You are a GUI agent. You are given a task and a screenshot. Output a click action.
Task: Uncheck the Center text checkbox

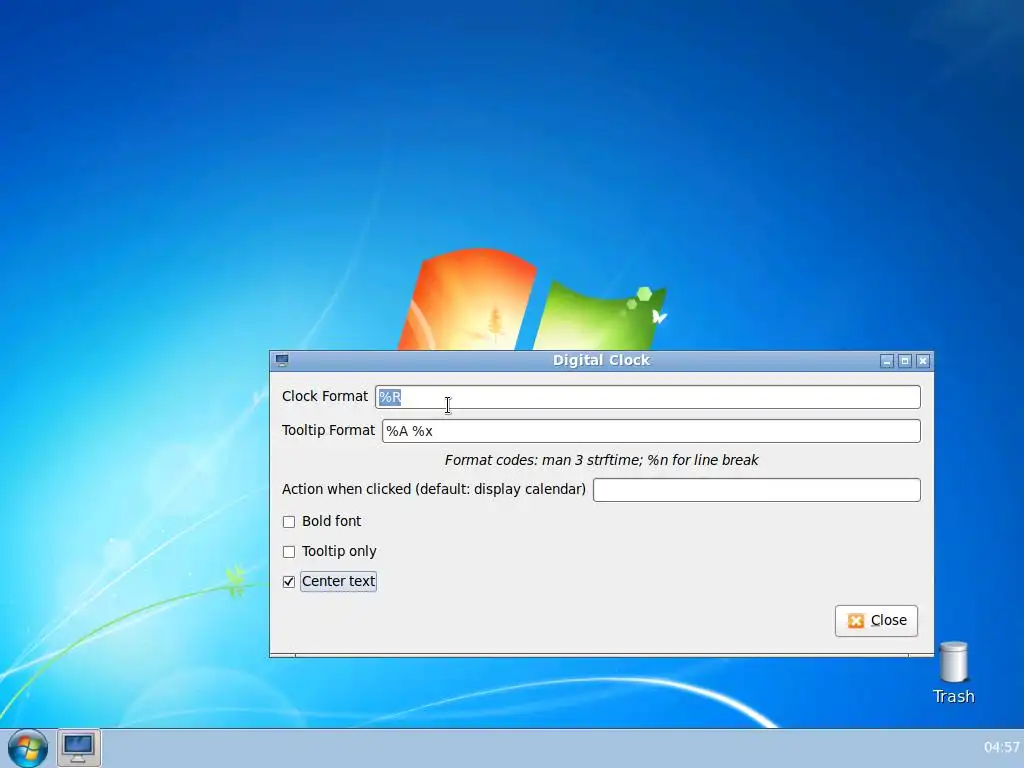click(289, 582)
